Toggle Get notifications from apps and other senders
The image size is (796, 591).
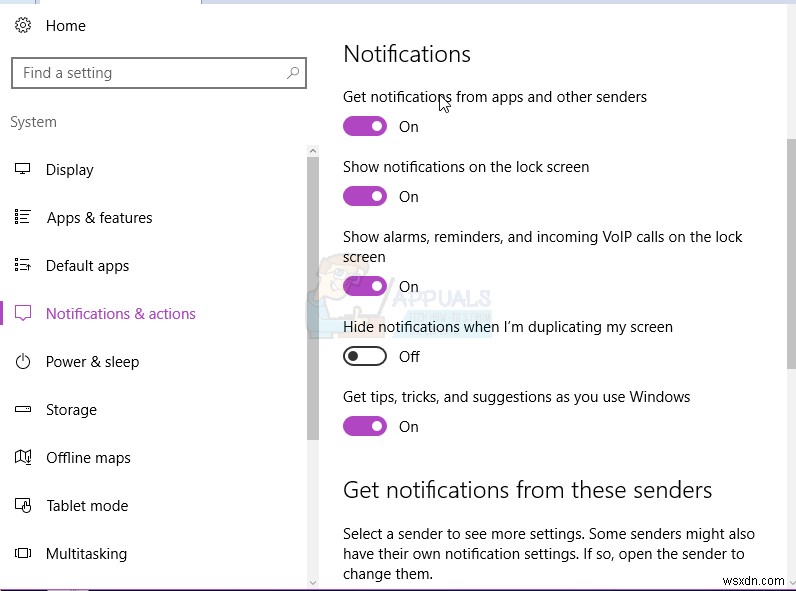365,126
